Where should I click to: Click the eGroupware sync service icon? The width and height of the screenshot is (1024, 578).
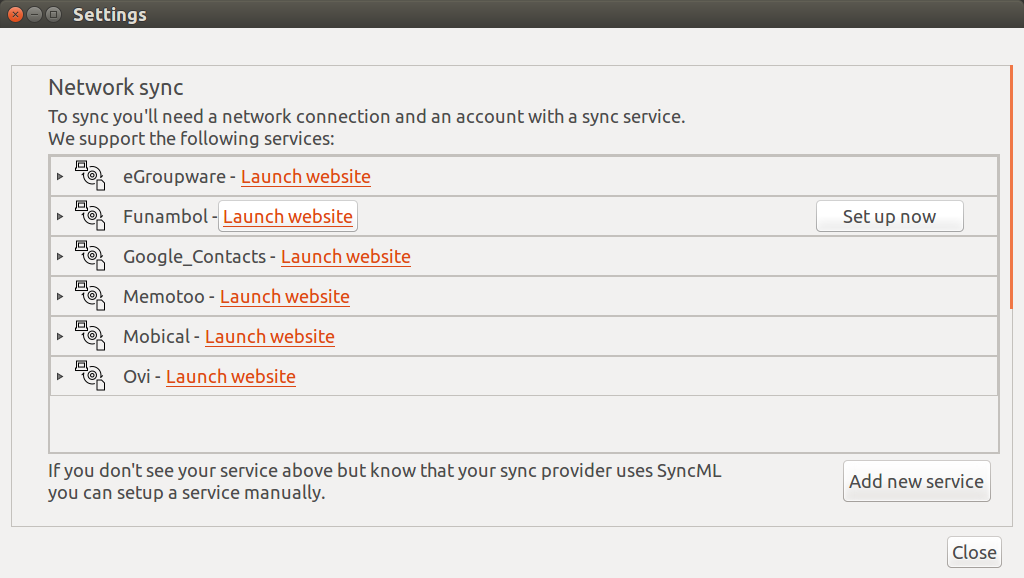90,176
